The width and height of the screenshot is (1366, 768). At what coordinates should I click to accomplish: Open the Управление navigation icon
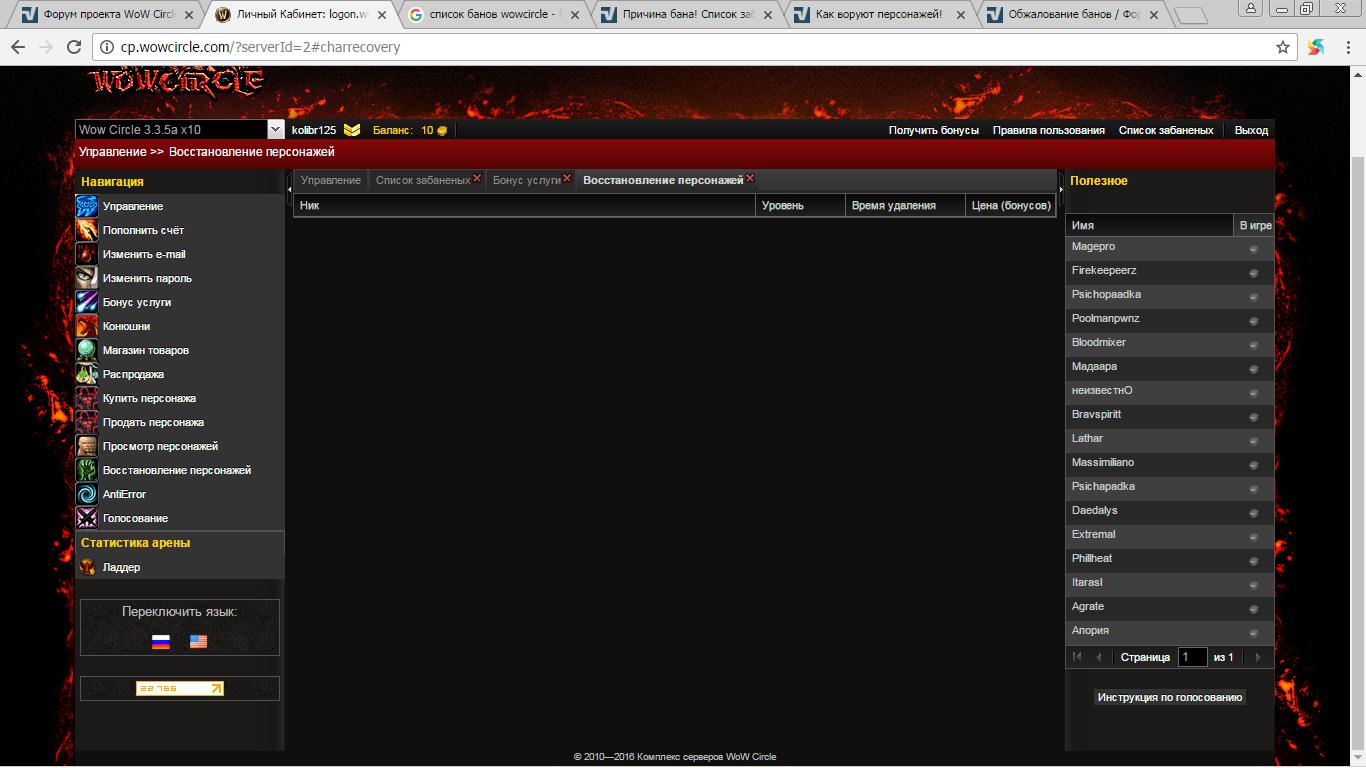point(87,206)
